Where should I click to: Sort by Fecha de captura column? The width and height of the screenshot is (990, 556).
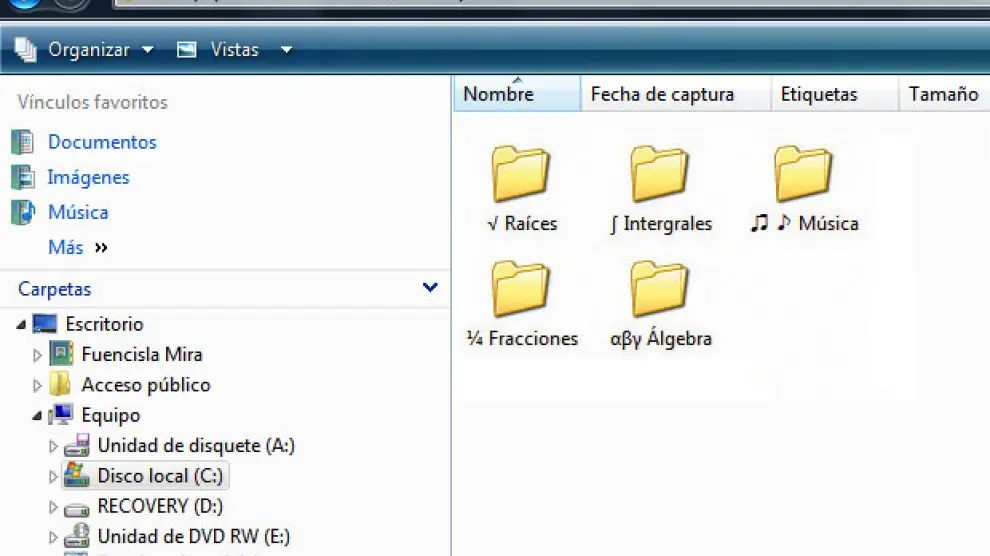662,95
